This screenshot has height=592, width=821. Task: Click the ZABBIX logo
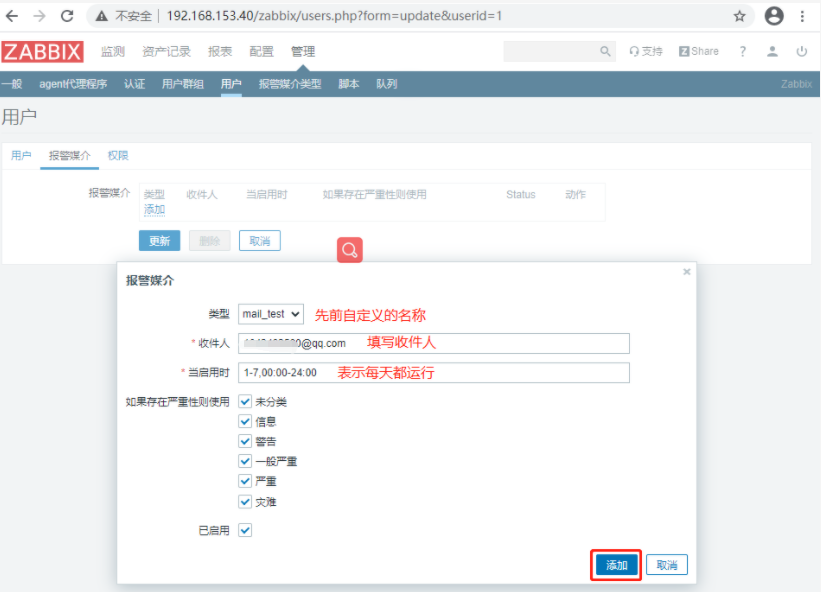tap(42, 52)
